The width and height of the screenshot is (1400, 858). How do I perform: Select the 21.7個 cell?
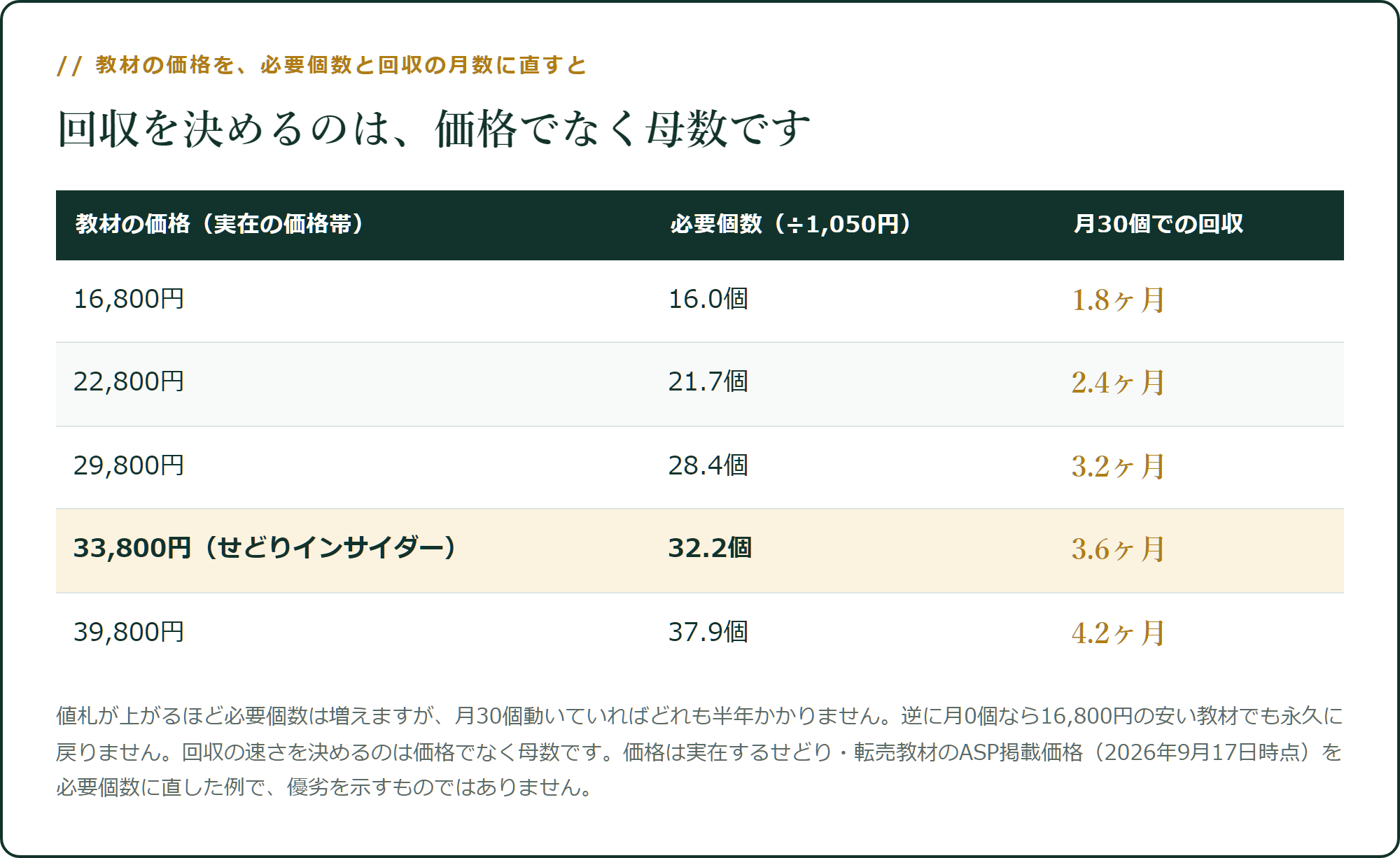tap(708, 381)
